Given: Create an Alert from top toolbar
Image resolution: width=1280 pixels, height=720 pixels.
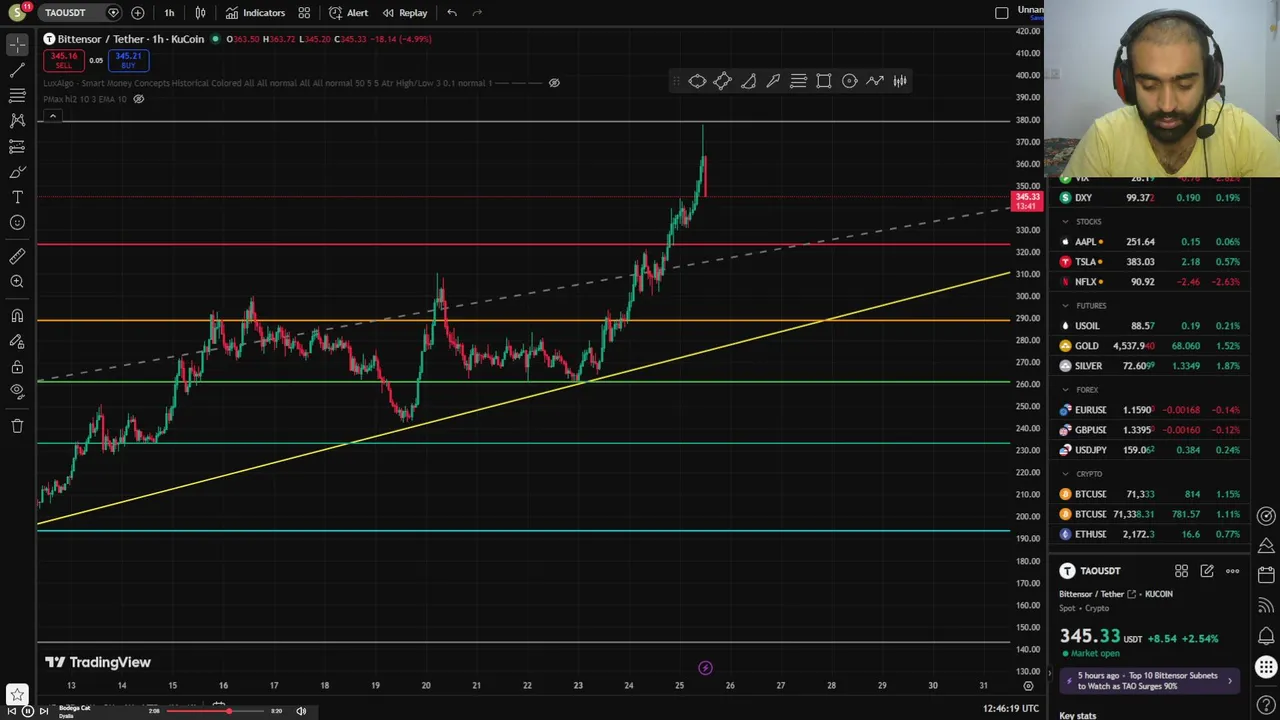Looking at the screenshot, I should (x=349, y=13).
